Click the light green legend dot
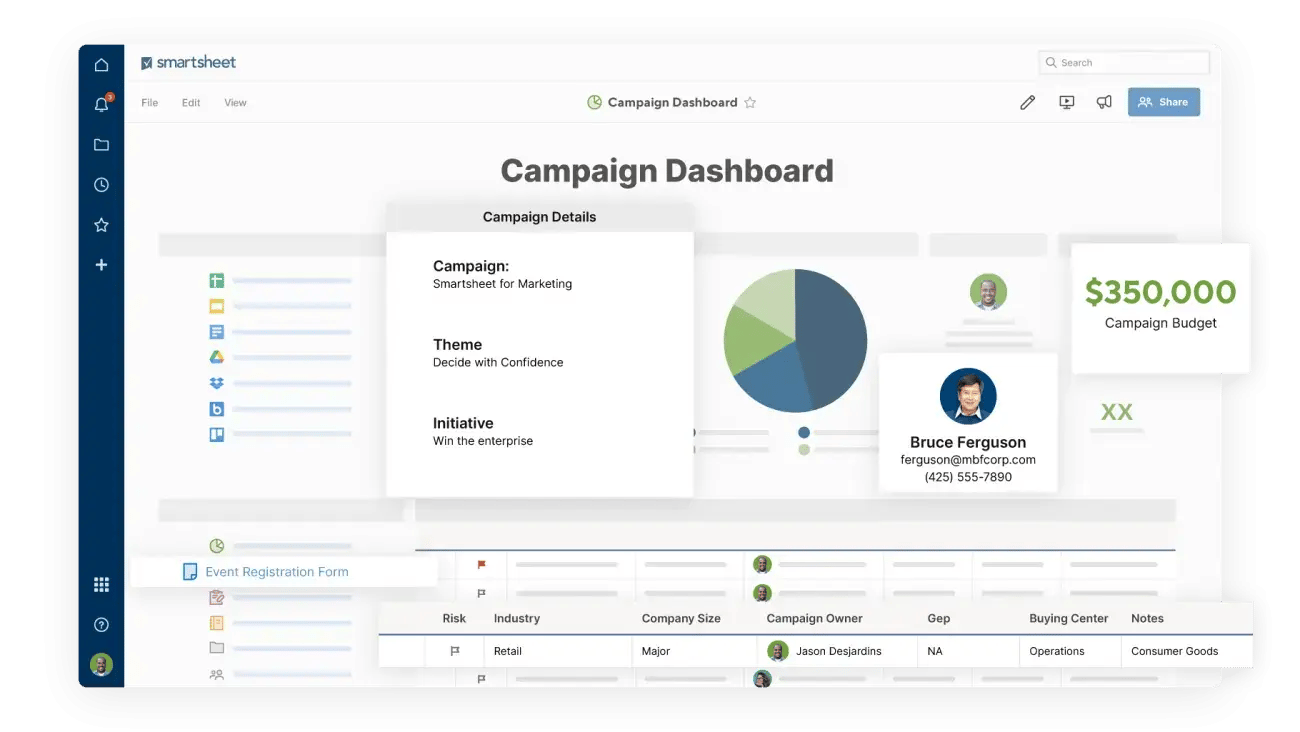Image resolution: width=1300 pixels, height=732 pixels. (x=804, y=450)
